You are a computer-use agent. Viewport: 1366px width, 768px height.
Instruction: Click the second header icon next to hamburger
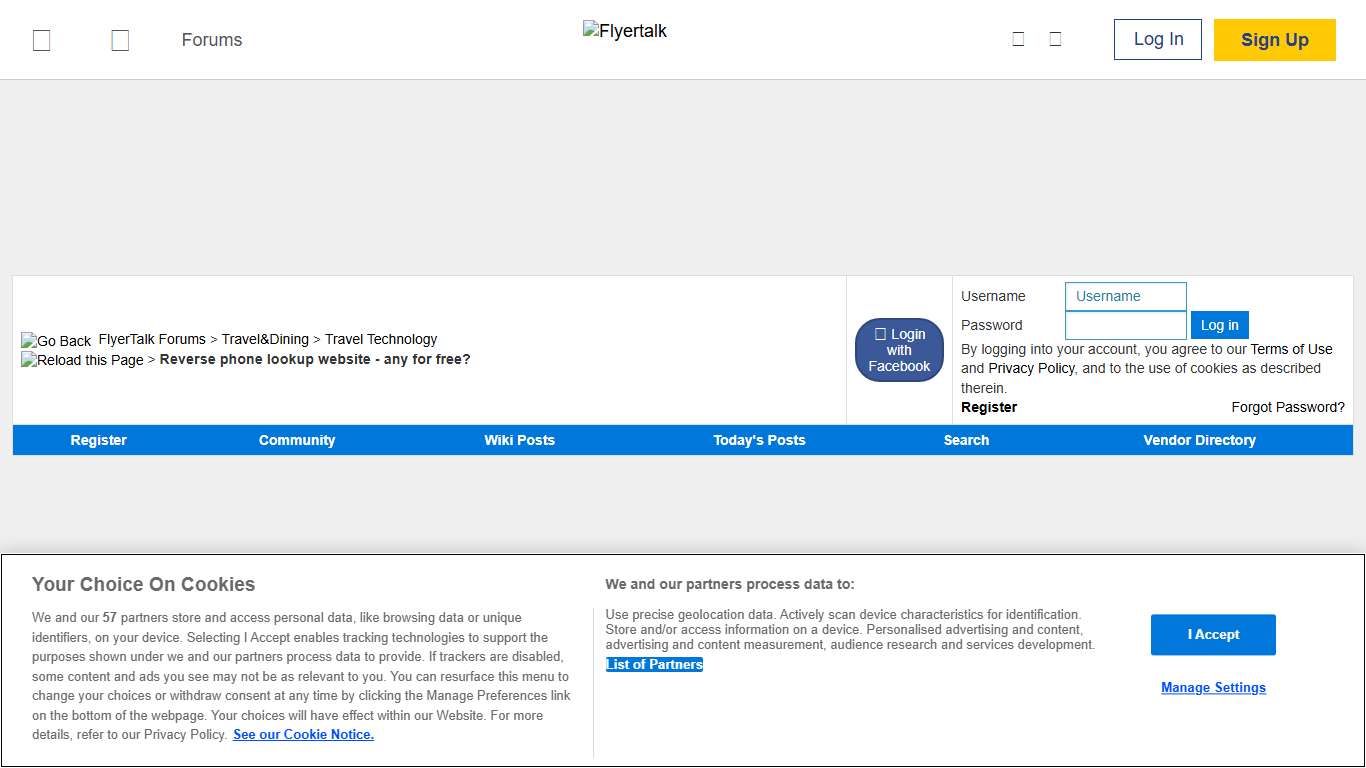tap(120, 40)
